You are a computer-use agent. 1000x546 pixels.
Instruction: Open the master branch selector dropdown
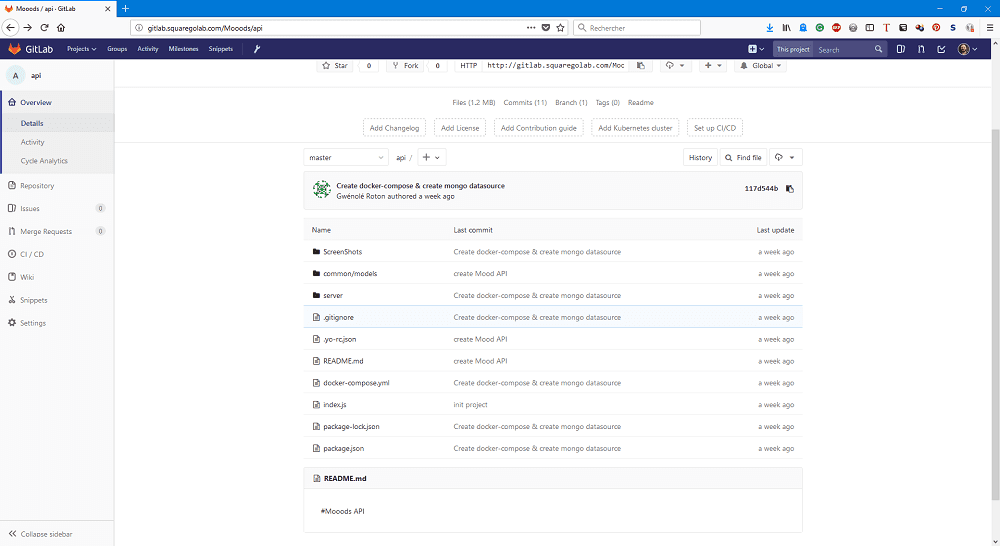346,158
